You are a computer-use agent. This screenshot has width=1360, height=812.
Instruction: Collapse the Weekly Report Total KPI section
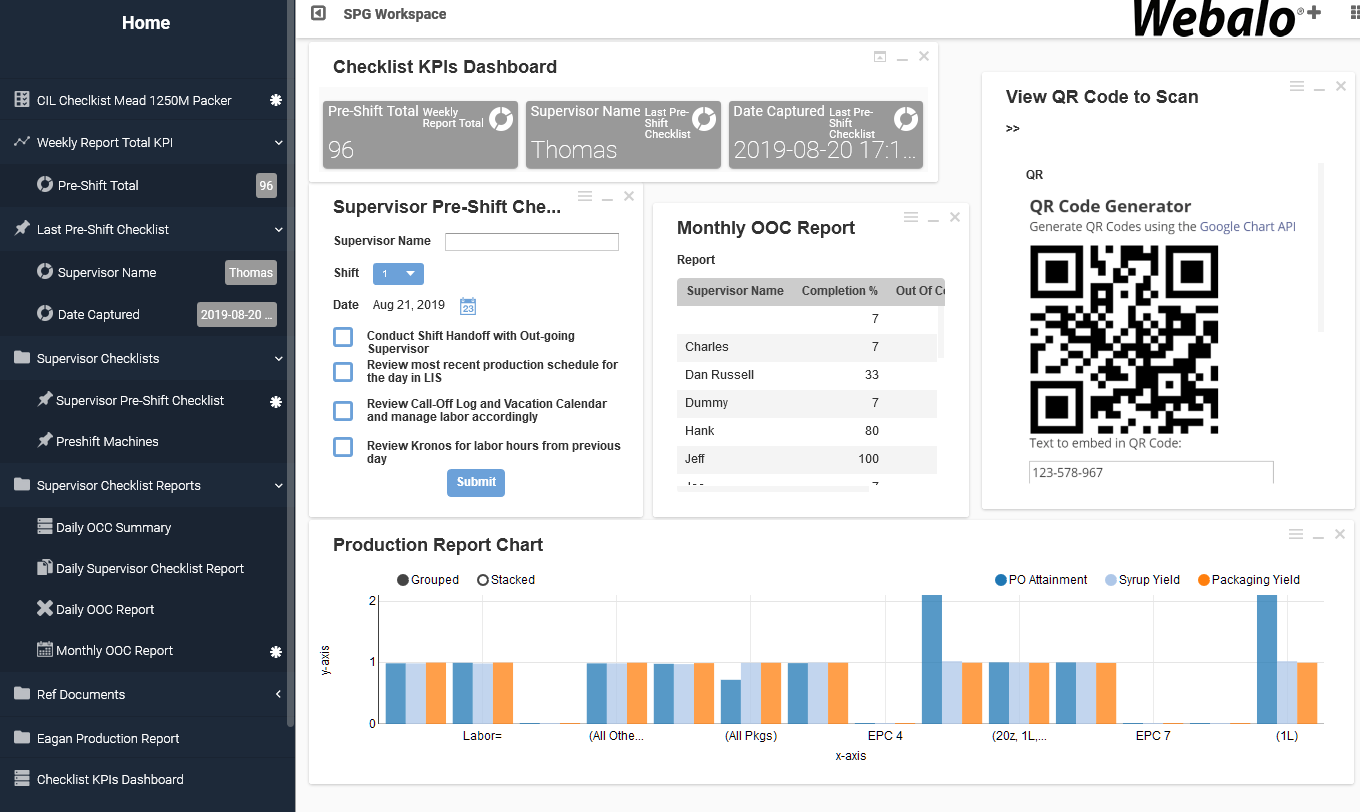(x=279, y=143)
